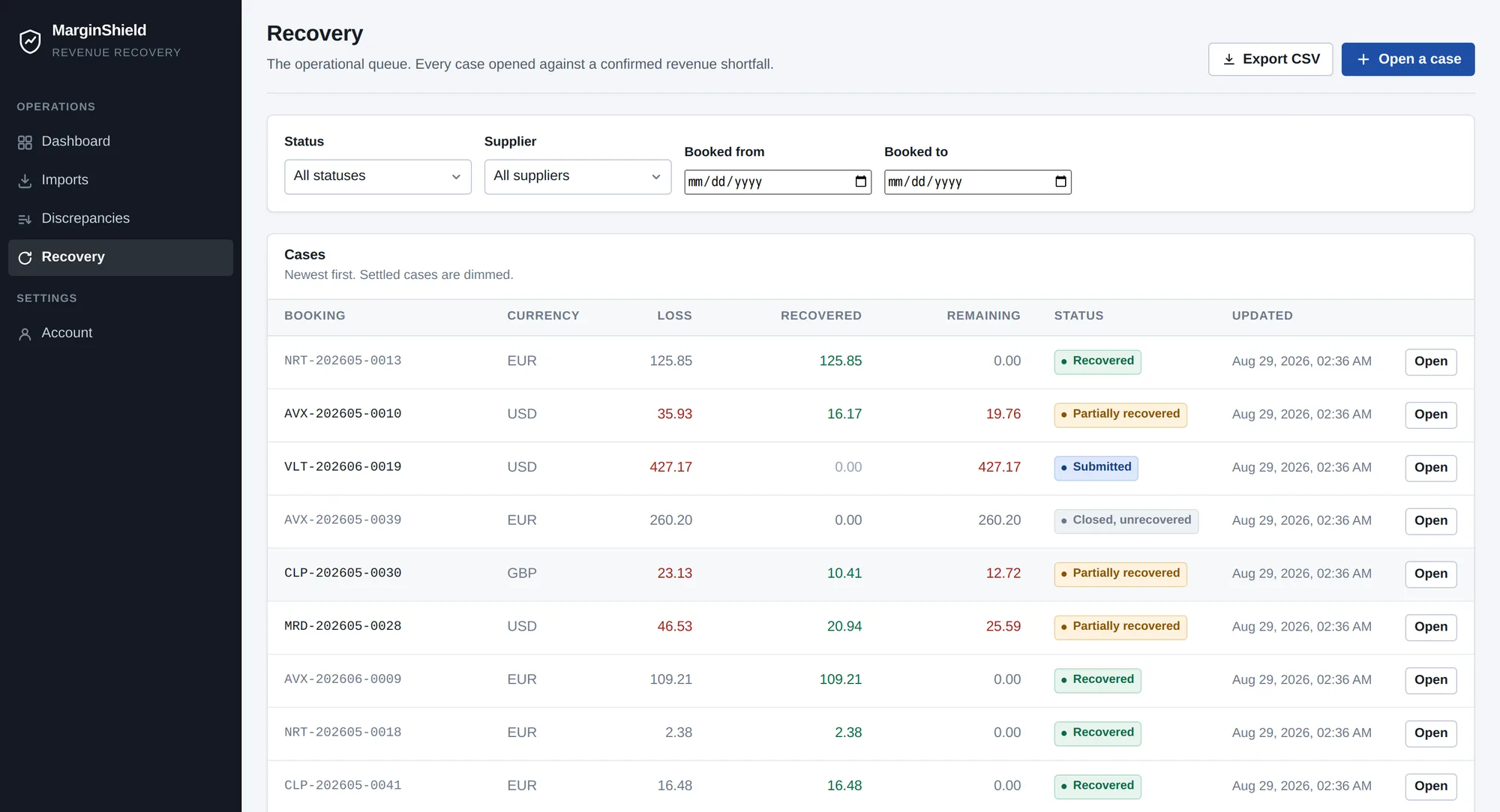The width and height of the screenshot is (1500, 812).
Task: Click the download icon on Export CSV
Action: point(1228,59)
